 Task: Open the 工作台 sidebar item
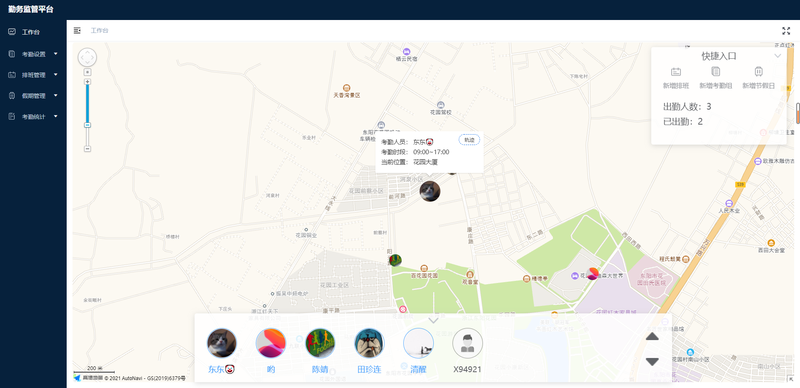[x=33, y=32]
